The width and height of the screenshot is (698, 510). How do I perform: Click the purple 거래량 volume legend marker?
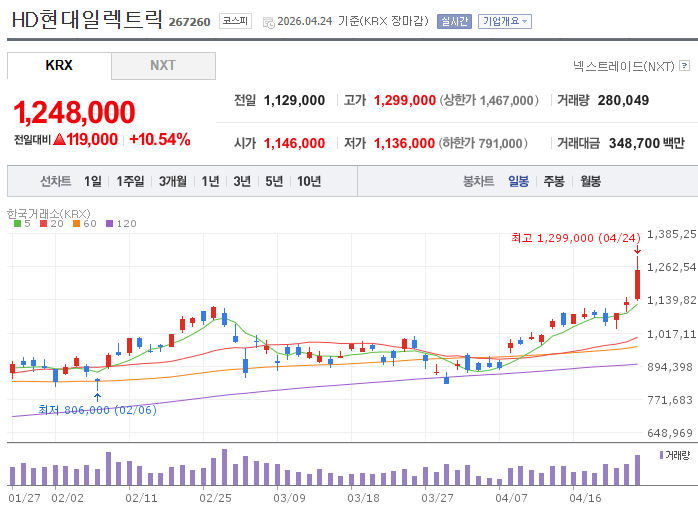click(661, 455)
